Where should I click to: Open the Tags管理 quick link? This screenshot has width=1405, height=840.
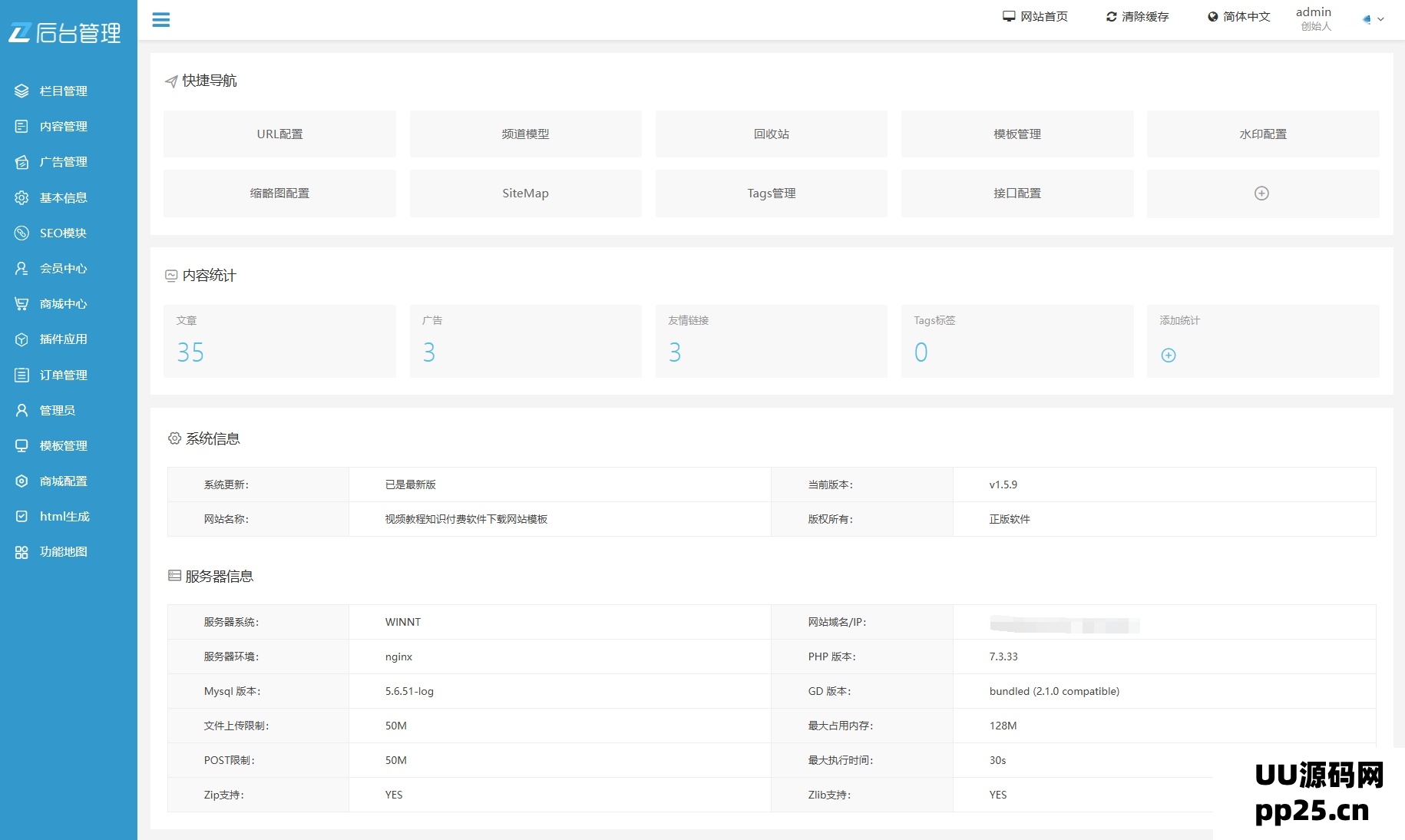(x=771, y=193)
